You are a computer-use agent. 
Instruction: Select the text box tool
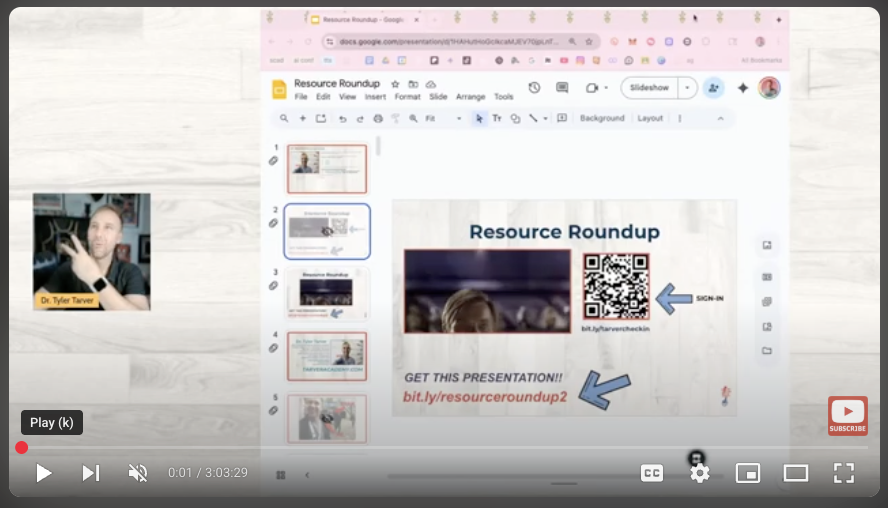pyautogui.click(x=497, y=118)
